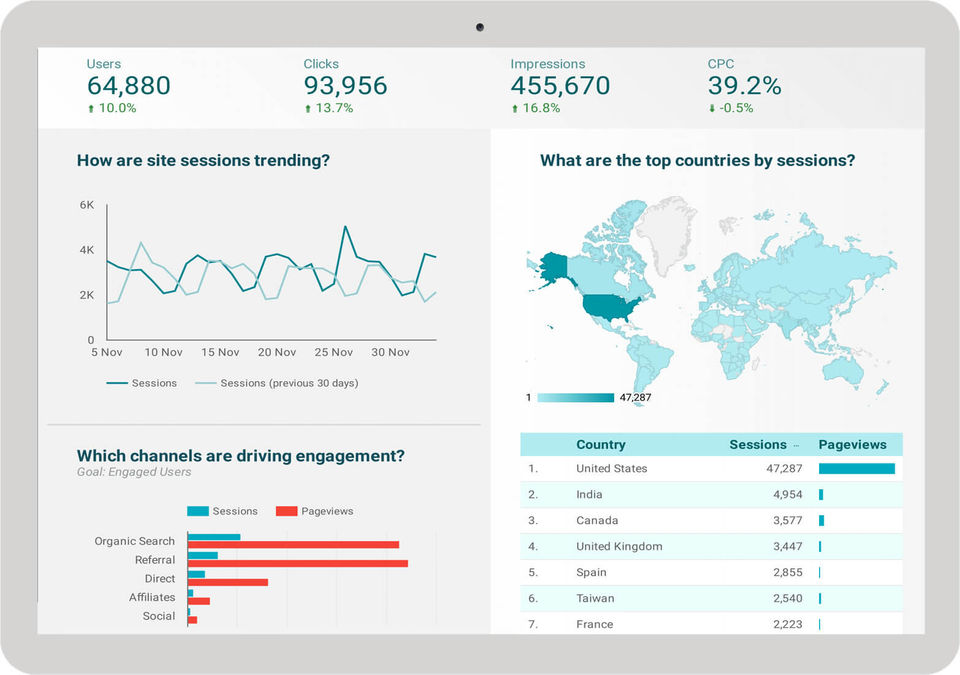Click the Users up-arrow trend icon
Viewport: 960px width, 675px height.
pyautogui.click(x=91, y=108)
